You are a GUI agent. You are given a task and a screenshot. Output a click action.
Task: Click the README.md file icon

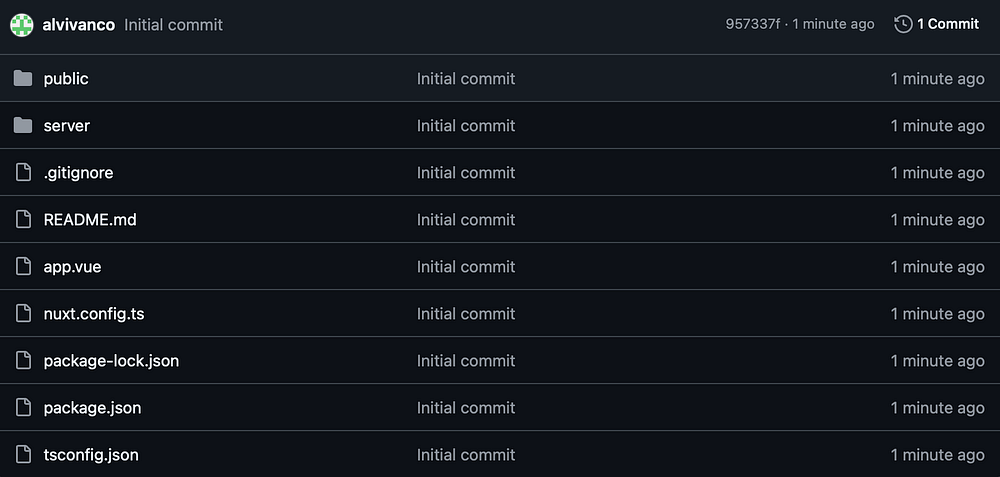23,219
